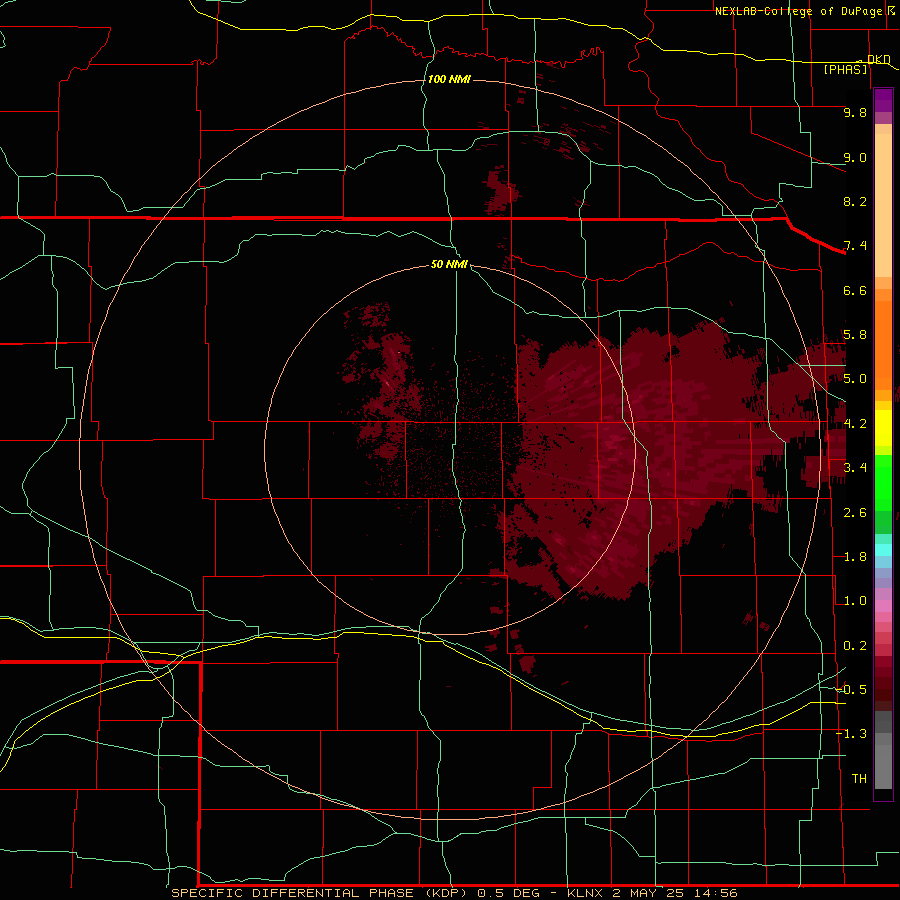Click the orange segment of color bar
This screenshot has height=900, width=900.
[x=883, y=344]
